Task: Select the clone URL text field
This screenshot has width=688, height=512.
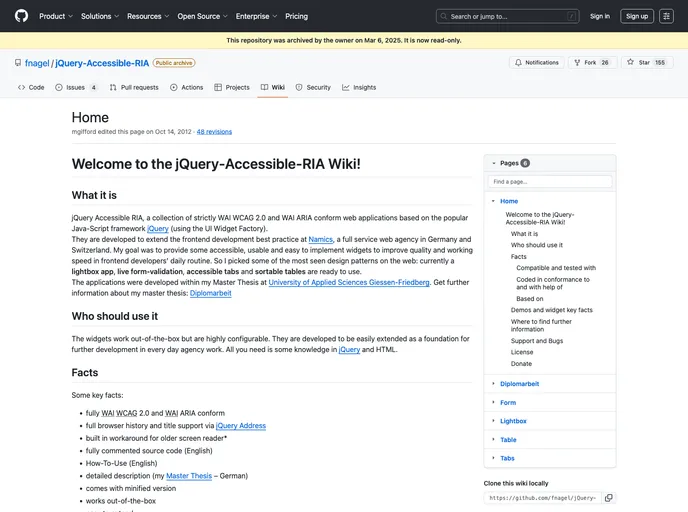Action: (x=542, y=498)
